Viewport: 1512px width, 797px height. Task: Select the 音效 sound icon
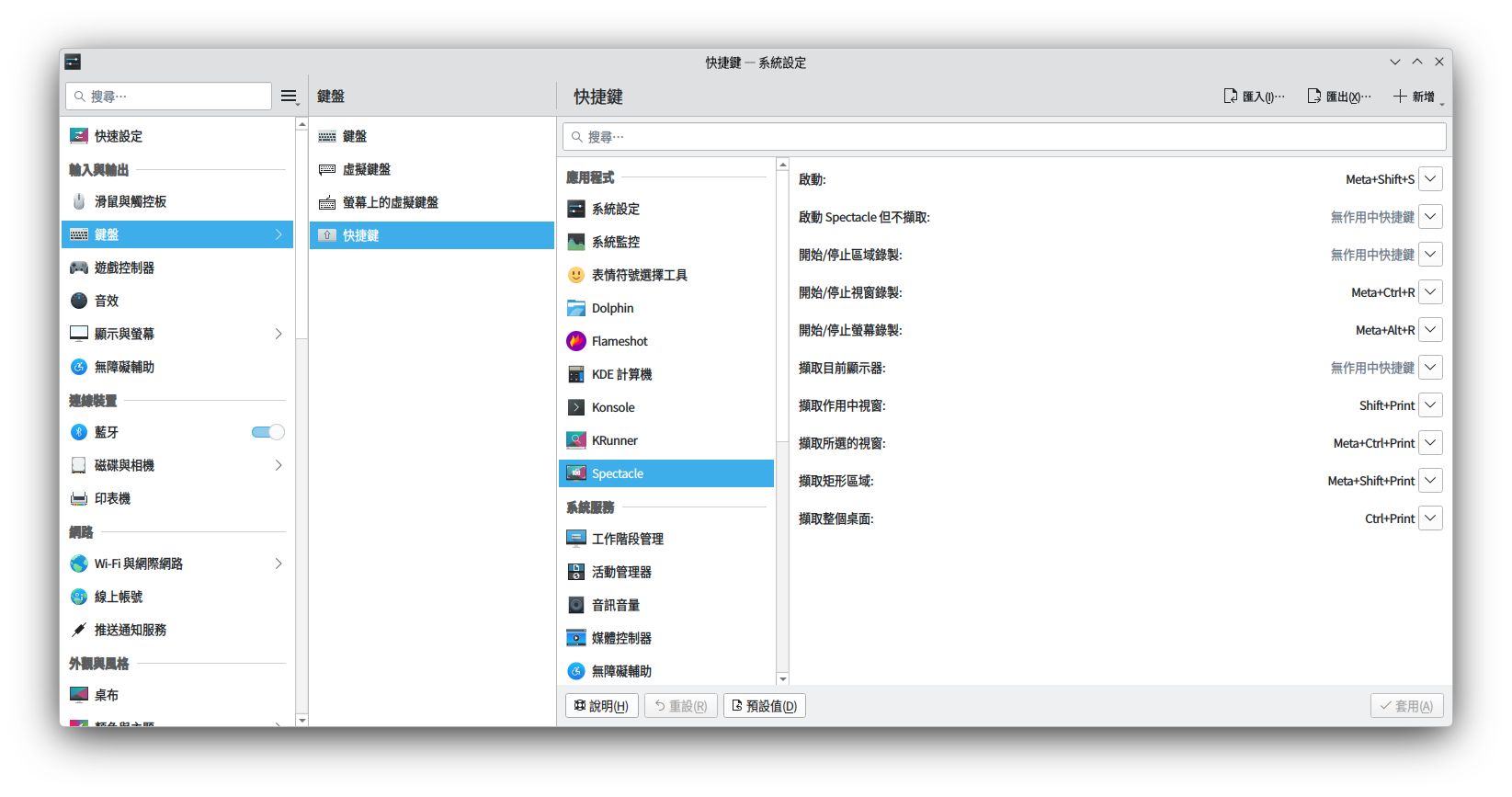pos(79,301)
